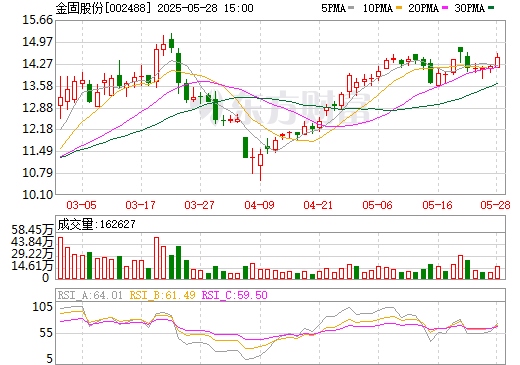Click the date label 04-09
The height and width of the screenshot is (365, 520).
pos(259,205)
